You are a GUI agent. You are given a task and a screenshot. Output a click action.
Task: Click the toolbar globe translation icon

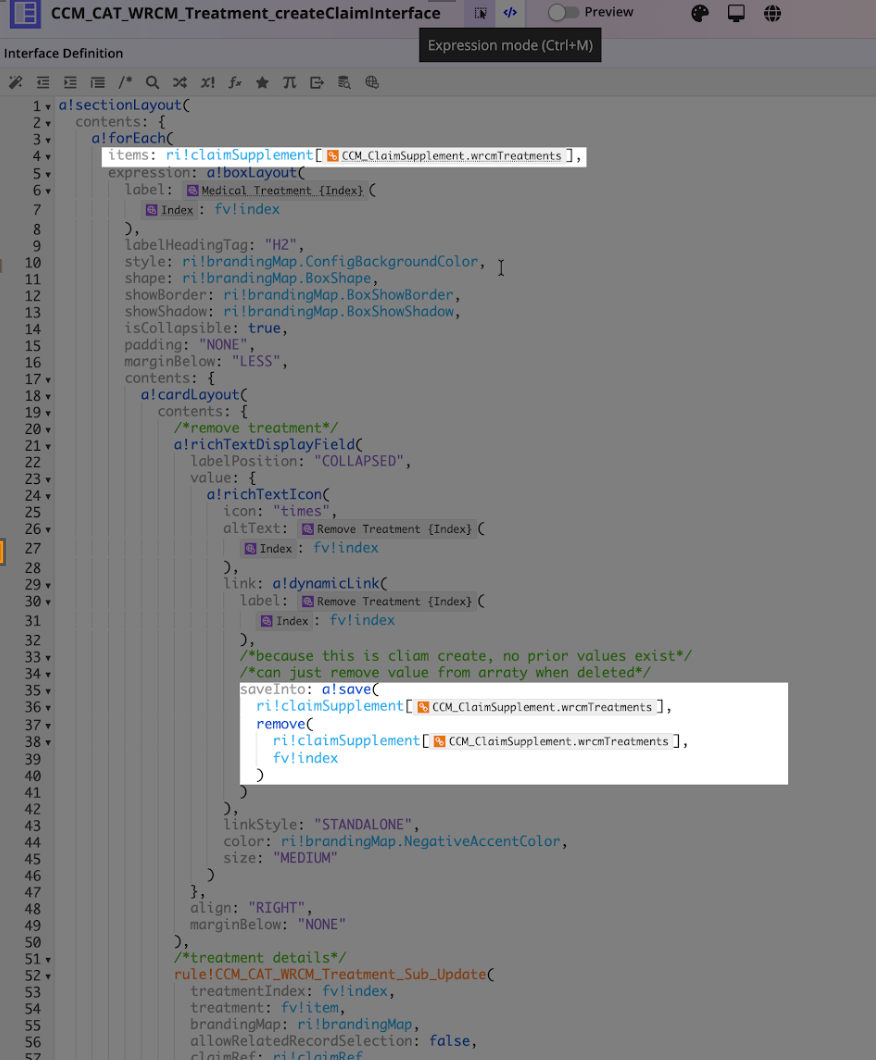click(372, 82)
